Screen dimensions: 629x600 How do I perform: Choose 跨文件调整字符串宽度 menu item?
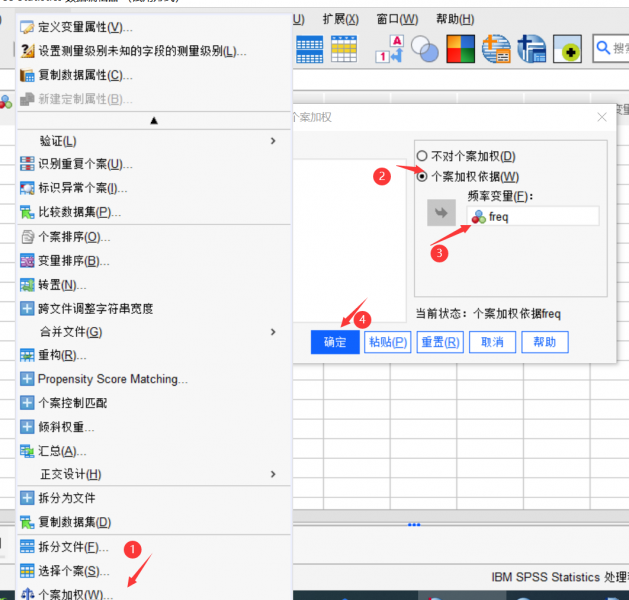pos(154,308)
